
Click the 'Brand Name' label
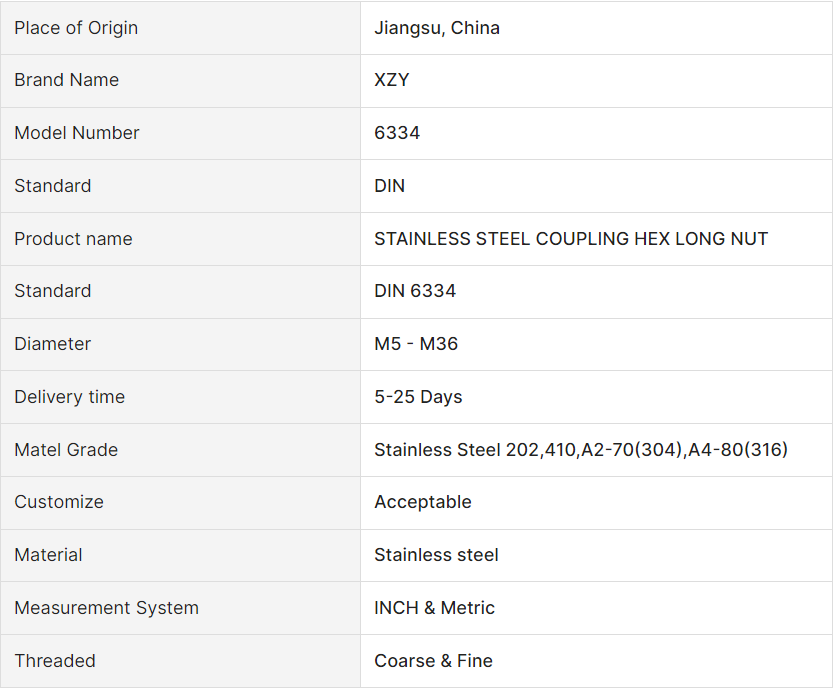[66, 80]
